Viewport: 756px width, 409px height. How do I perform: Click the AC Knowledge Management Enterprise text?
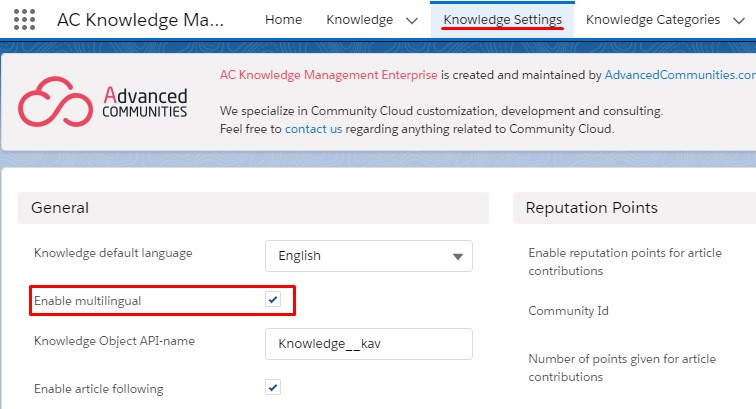tap(328, 75)
